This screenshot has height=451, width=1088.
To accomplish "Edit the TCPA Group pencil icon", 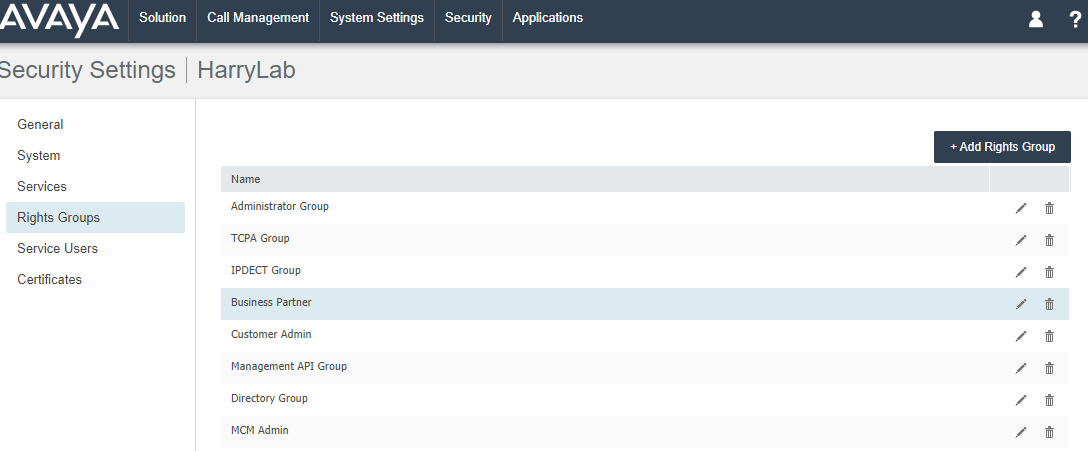I will pyautogui.click(x=1021, y=240).
